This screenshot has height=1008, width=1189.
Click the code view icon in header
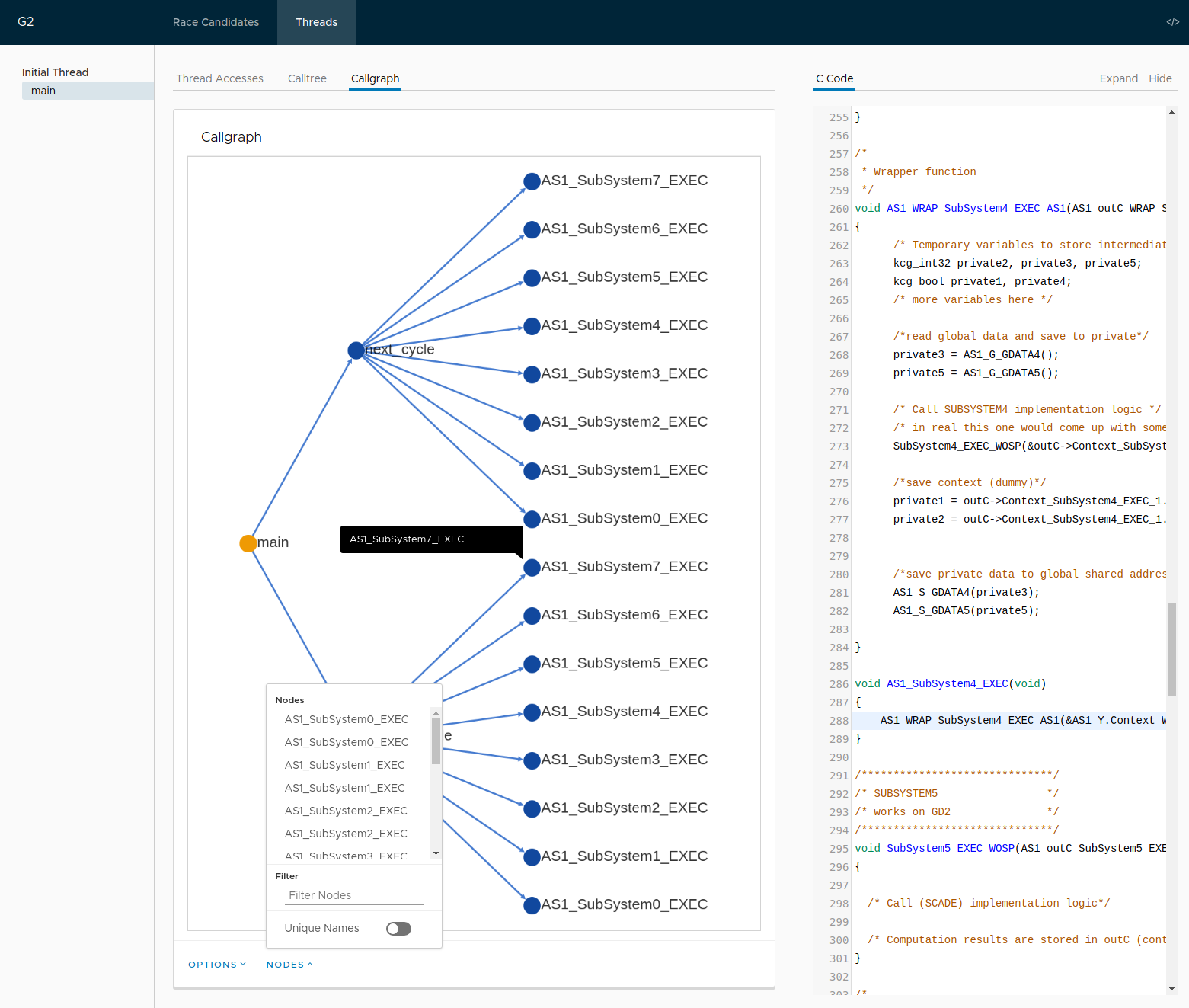(1172, 22)
